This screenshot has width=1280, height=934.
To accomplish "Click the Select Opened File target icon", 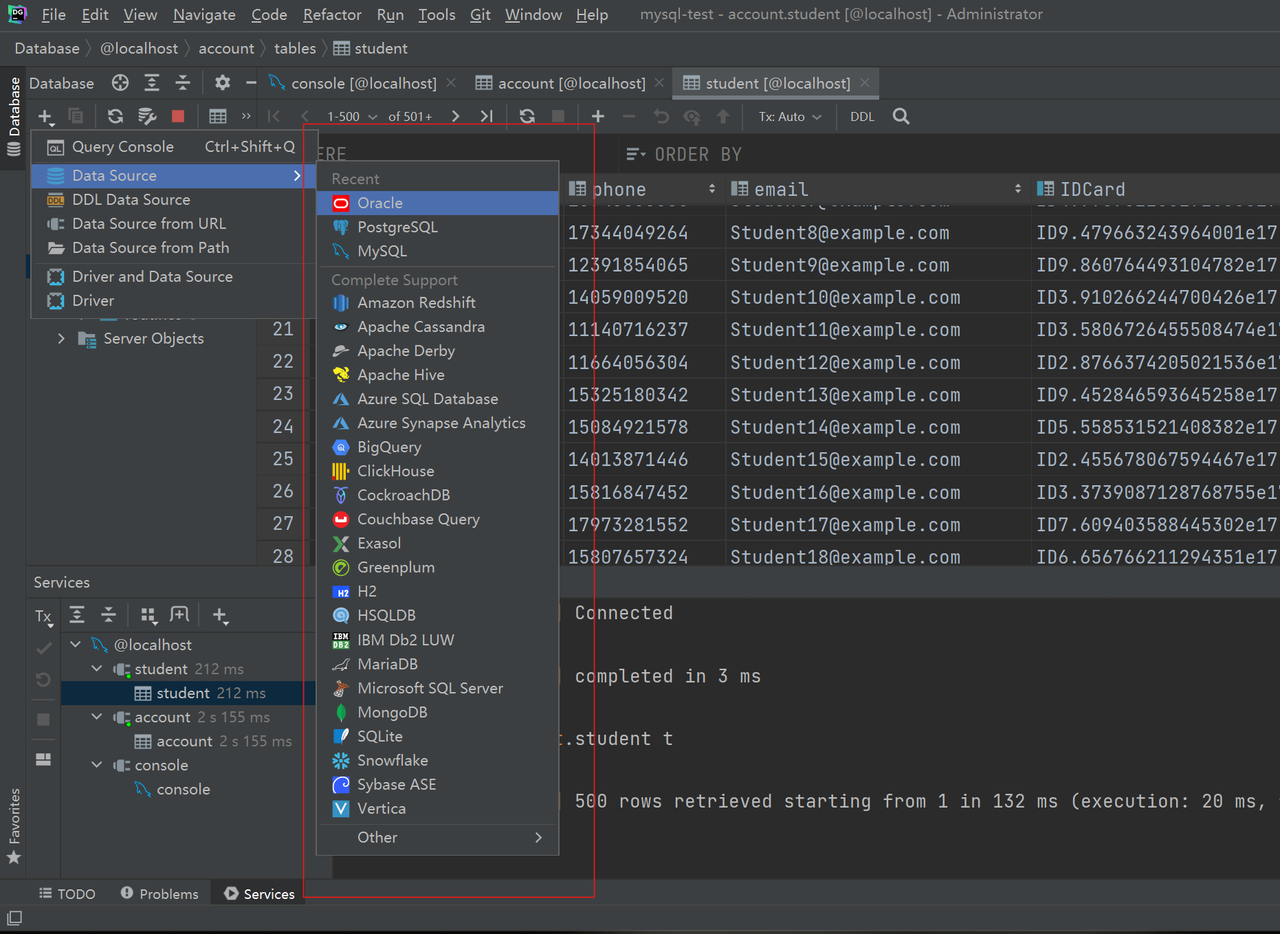I will point(120,83).
